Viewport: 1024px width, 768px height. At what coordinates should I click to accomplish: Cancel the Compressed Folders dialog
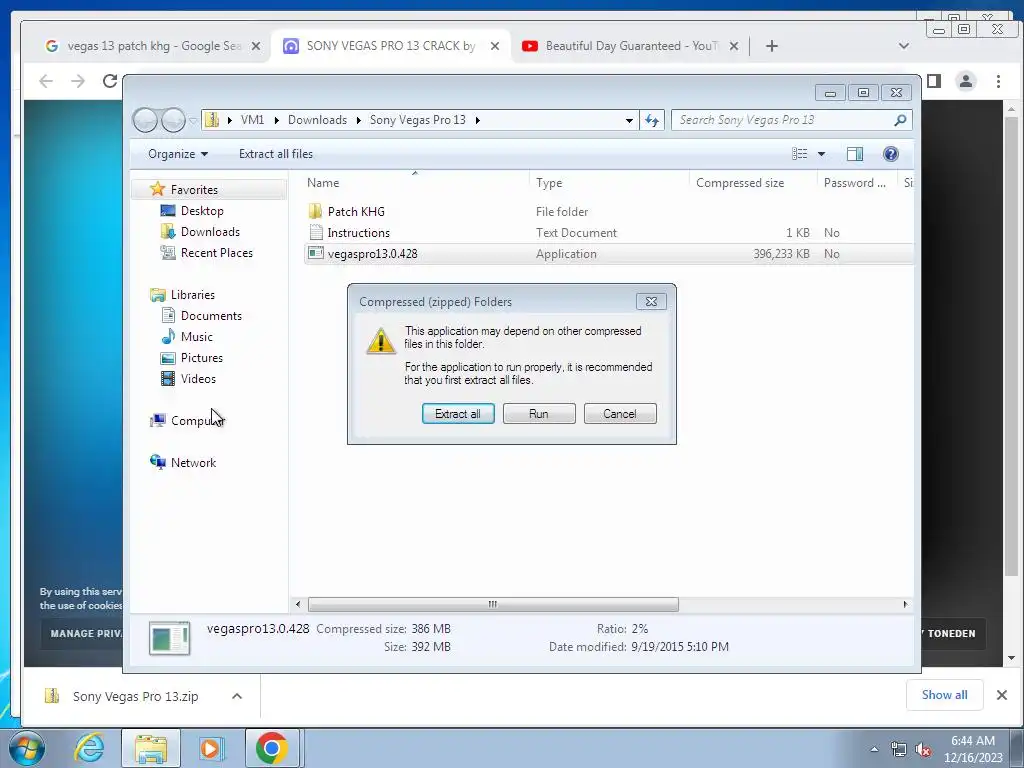620,413
